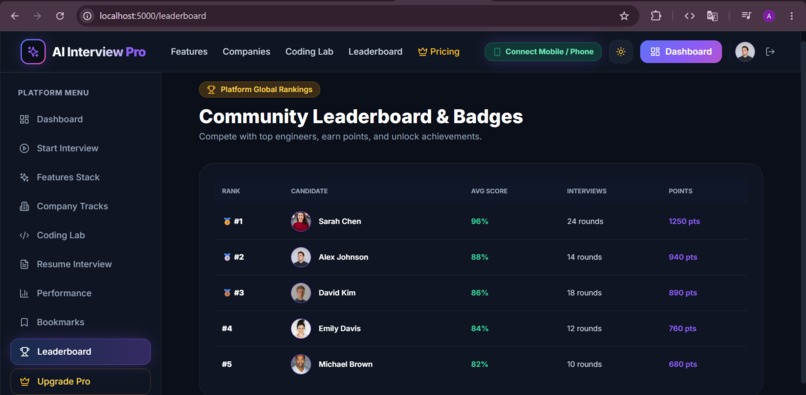Click the 680 pts value
806x395 pixels.
click(x=683, y=364)
